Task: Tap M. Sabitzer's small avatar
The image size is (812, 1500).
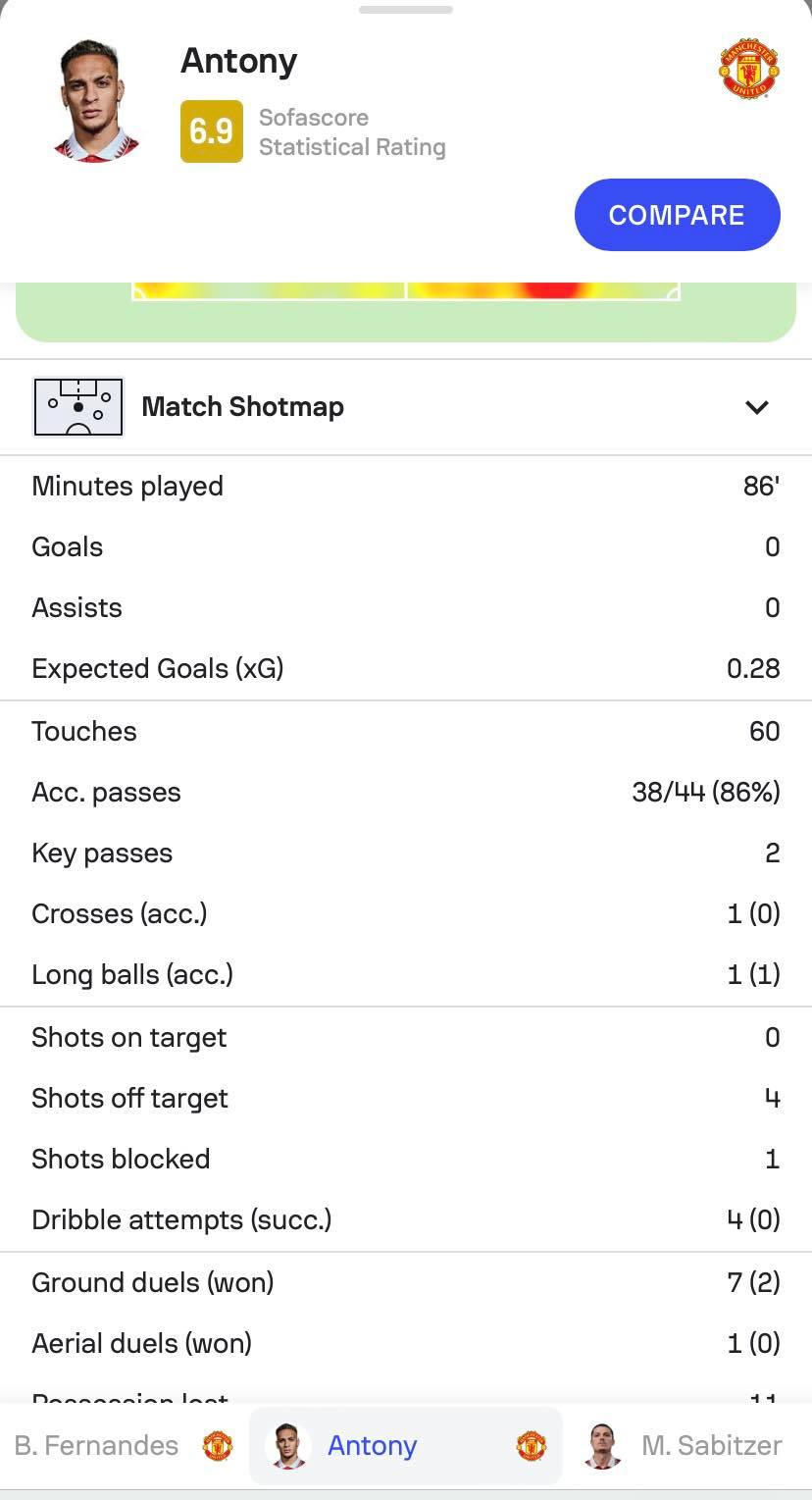Action: [x=602, y=1445]
